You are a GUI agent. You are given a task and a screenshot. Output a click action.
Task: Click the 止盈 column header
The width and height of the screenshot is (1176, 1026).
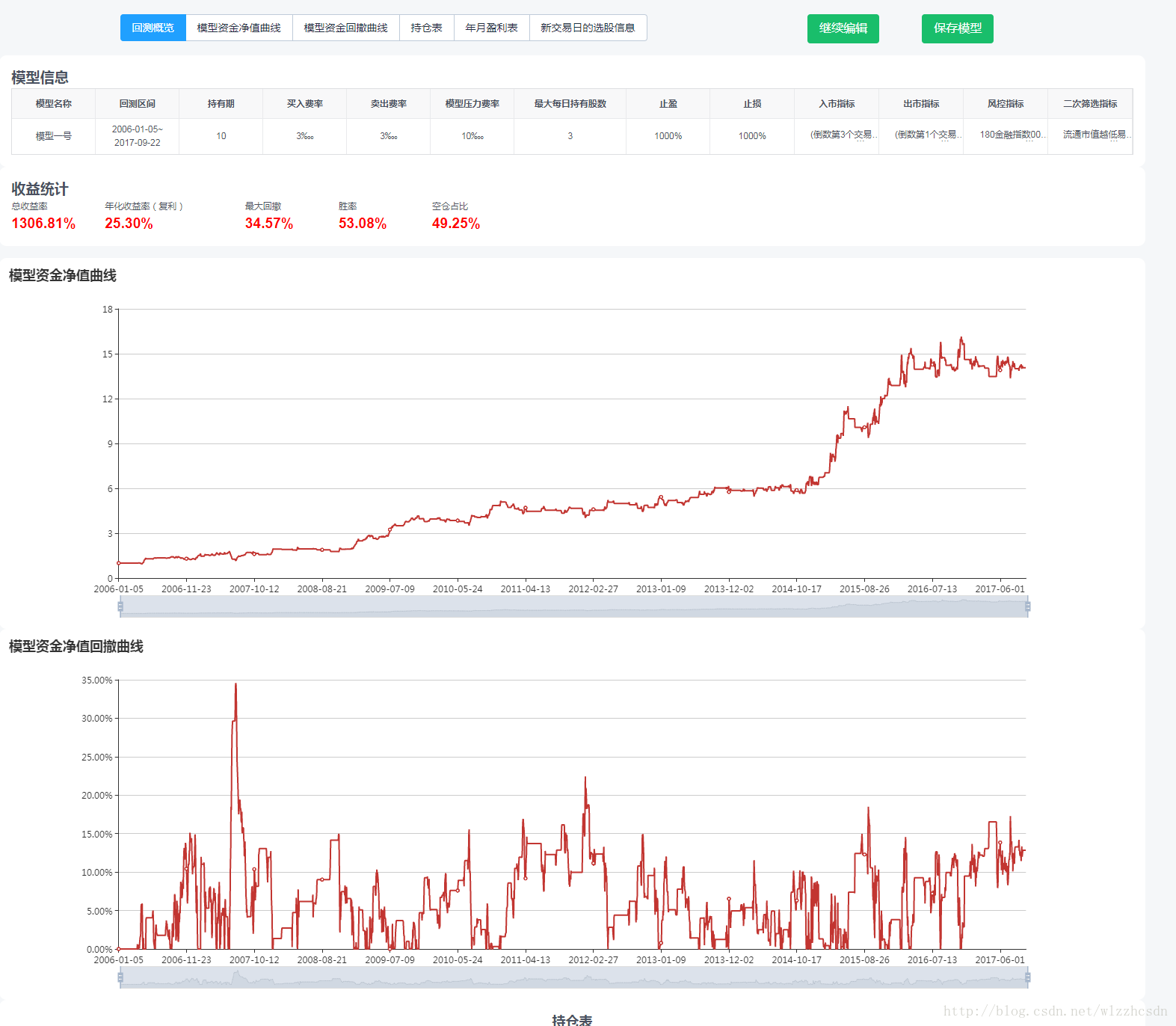(668, 104)
